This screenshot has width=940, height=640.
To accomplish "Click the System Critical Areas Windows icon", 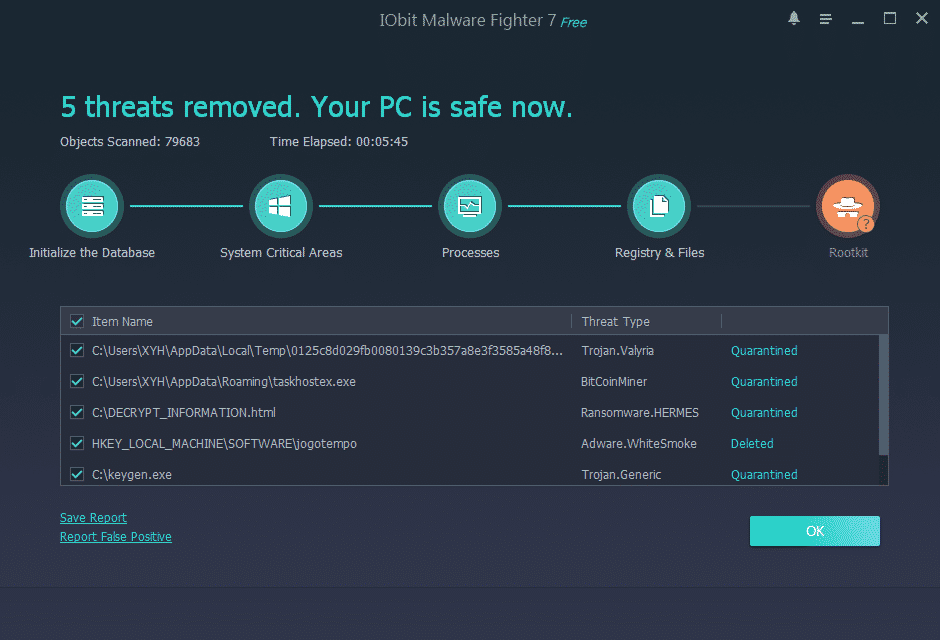I will coord(281,206).
